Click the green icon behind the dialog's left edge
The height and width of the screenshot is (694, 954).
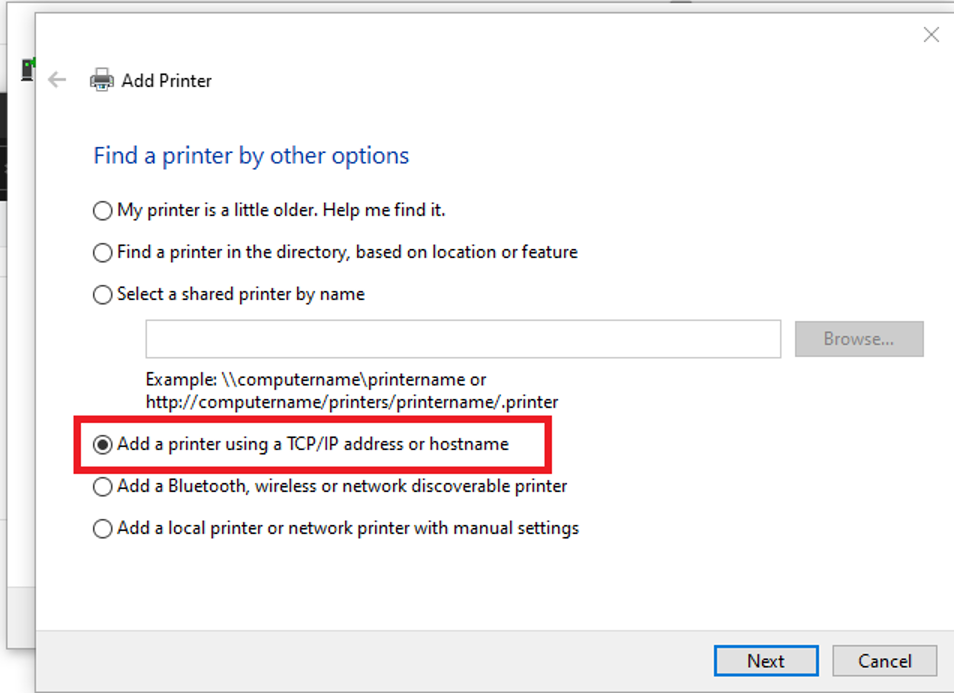pos(28,69)
